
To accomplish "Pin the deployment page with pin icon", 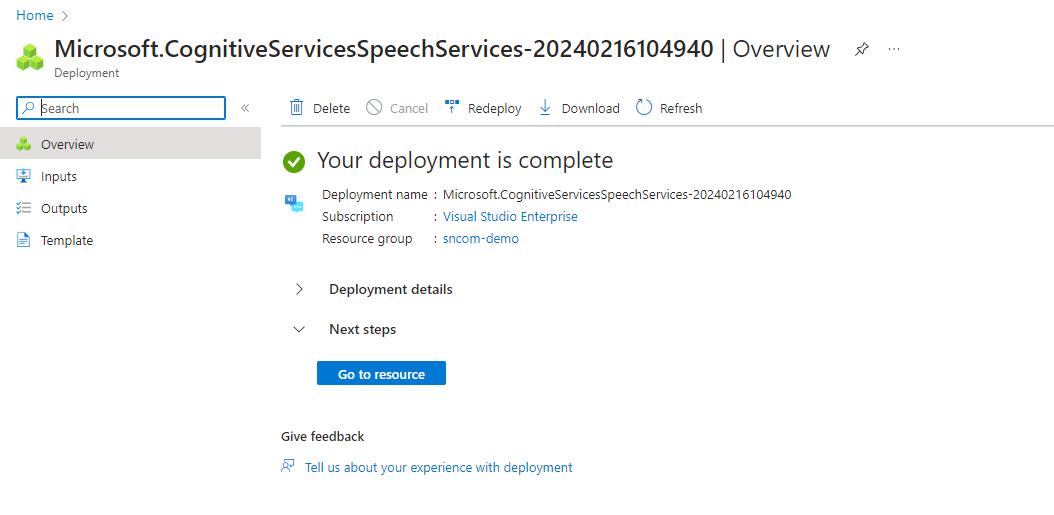I will click(861, 49).
